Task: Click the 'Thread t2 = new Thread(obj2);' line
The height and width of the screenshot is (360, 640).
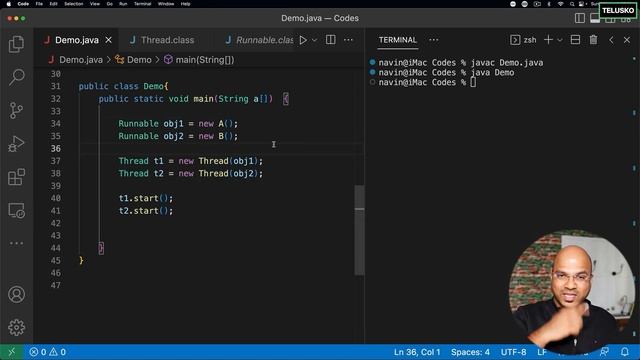Action: 191,173
